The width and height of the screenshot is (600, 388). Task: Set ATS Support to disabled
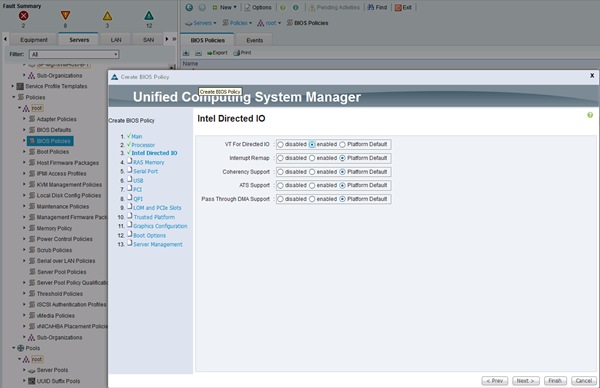pos(280,186)
